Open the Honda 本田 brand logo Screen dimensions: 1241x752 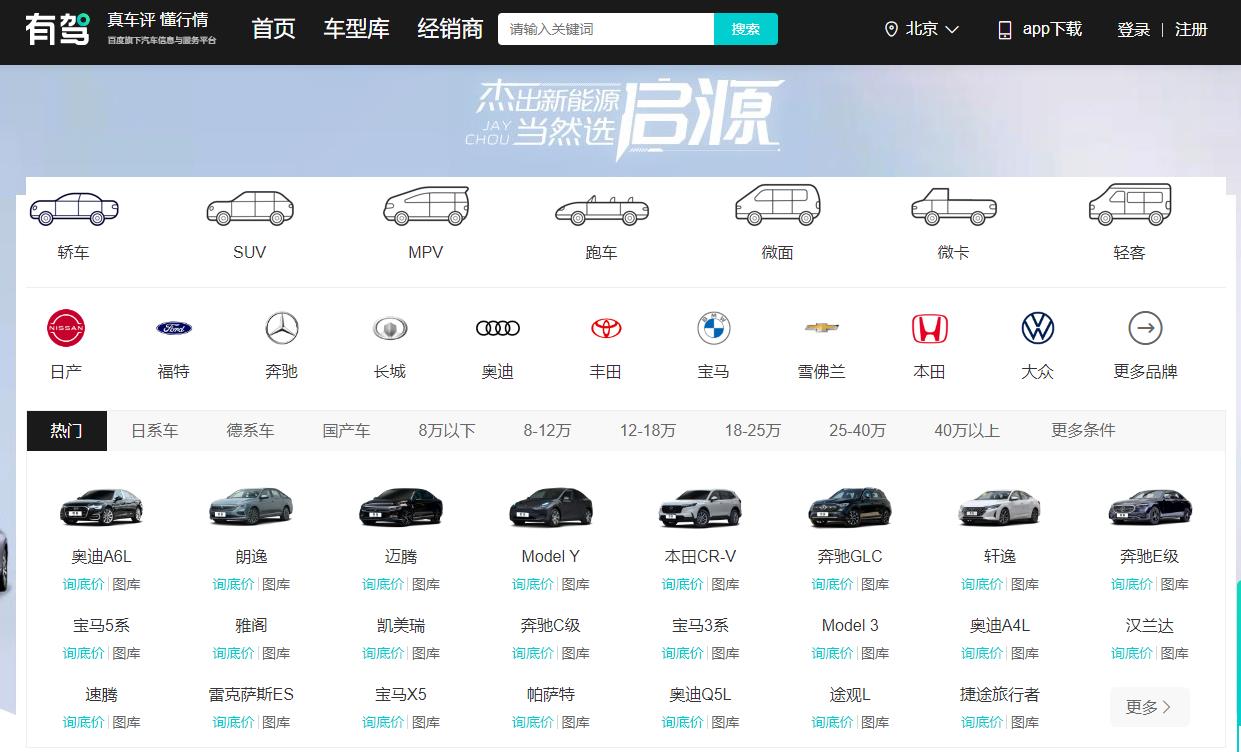pyautogui.click(x=930, y=328)
